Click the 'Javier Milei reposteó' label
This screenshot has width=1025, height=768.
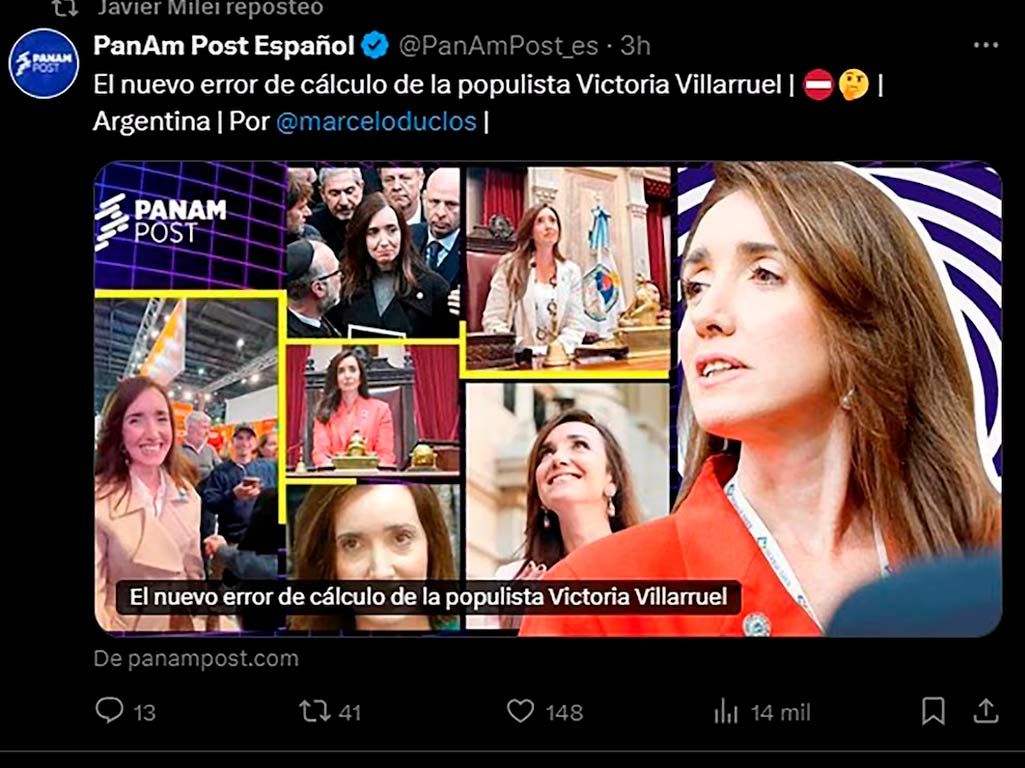point(210,8)
